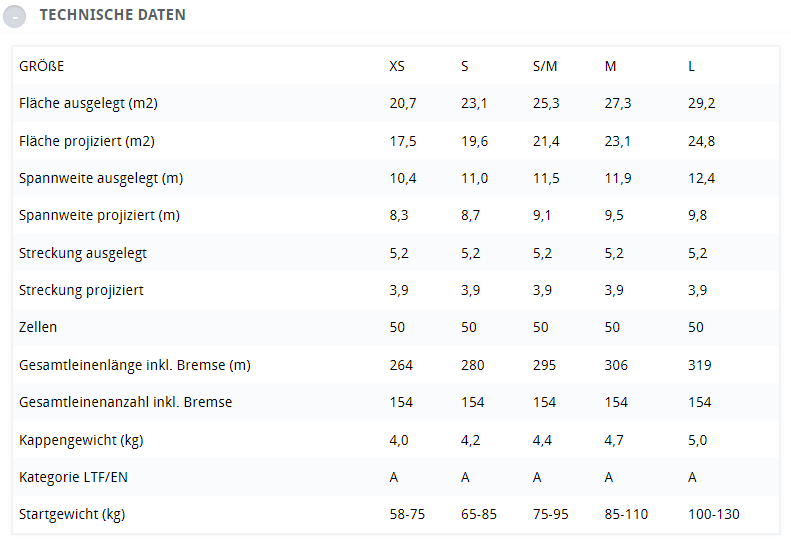Click the Fläche ausgelegt (m2) row label
The image size is (791, 544).
(88, 103)
